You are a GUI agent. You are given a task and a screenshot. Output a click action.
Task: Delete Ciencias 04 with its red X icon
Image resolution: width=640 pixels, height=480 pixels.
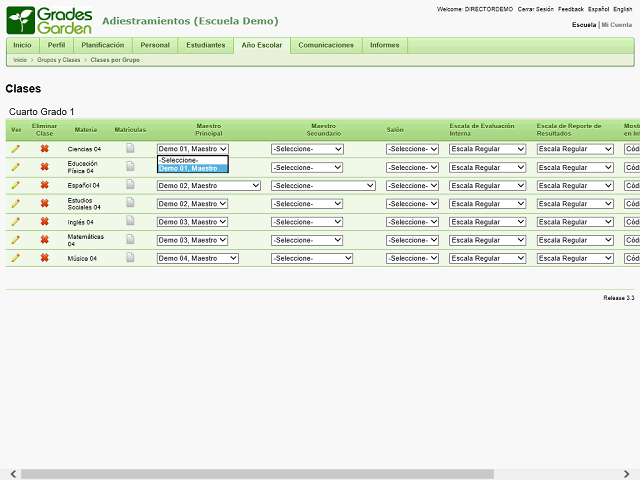[44, 149]
